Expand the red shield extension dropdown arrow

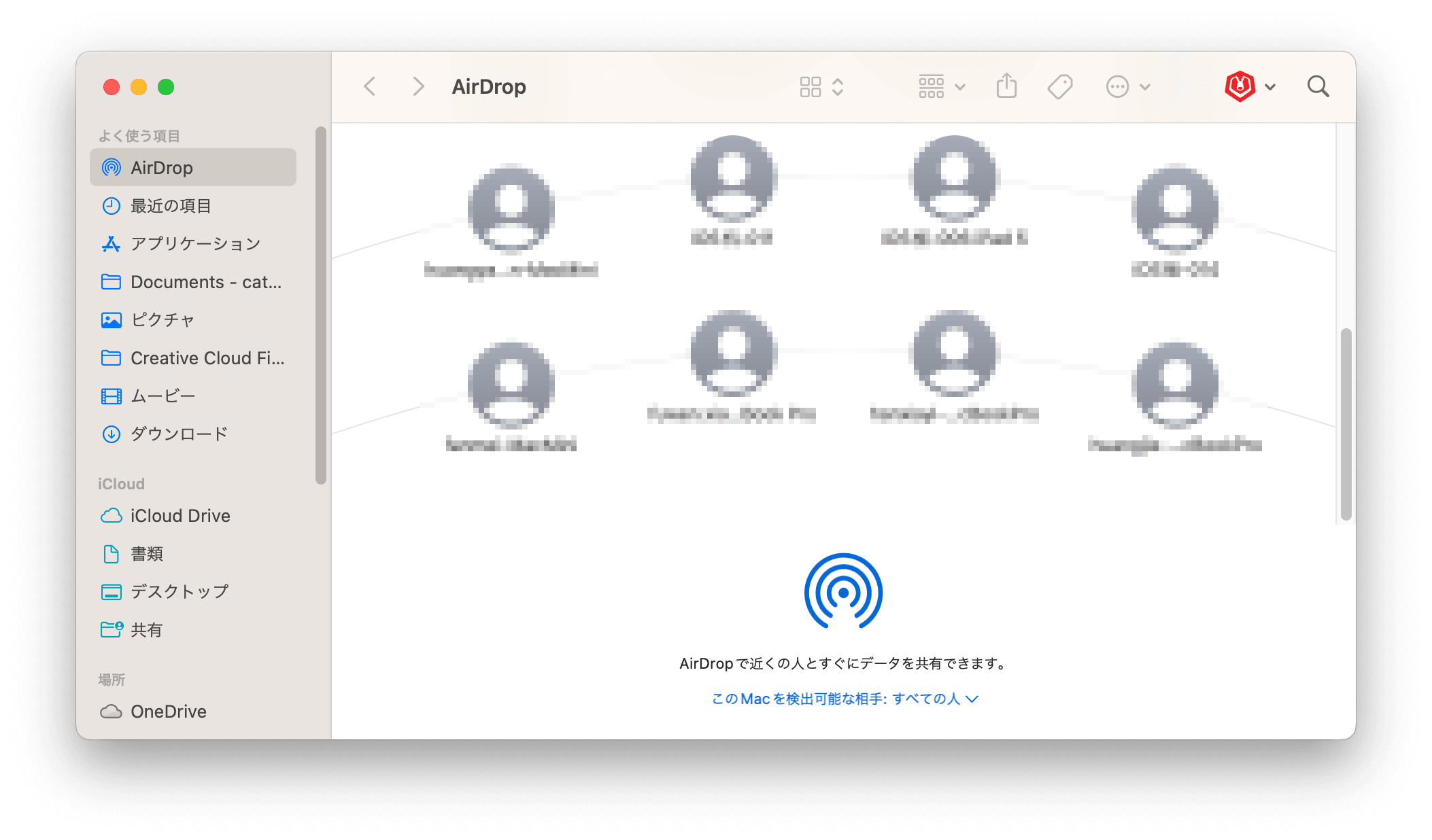[1270, 87]
